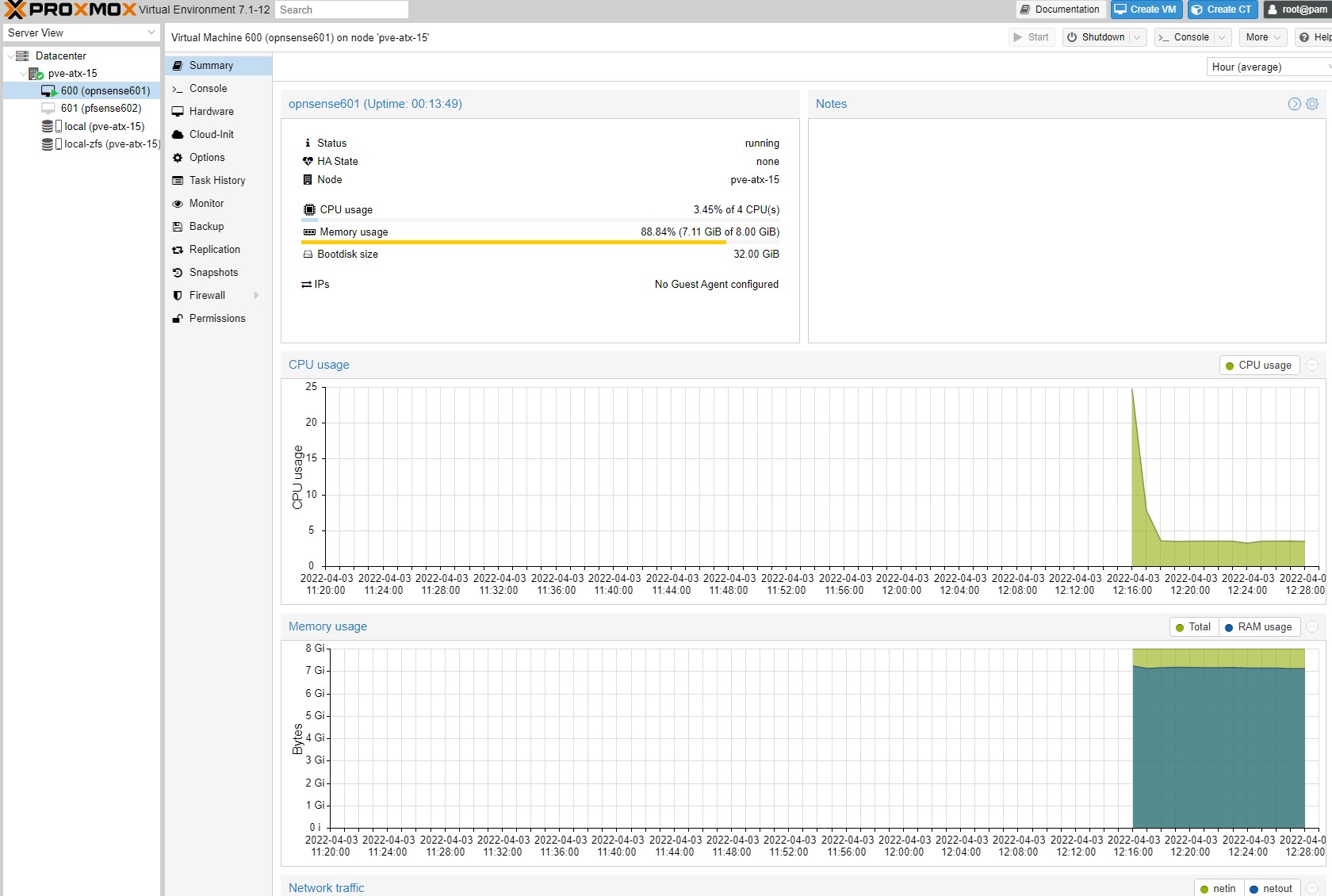Click the Notes panel collapse arrow icon
The width and height of the screenshot is (1332, 896).
click(1294, 104)
